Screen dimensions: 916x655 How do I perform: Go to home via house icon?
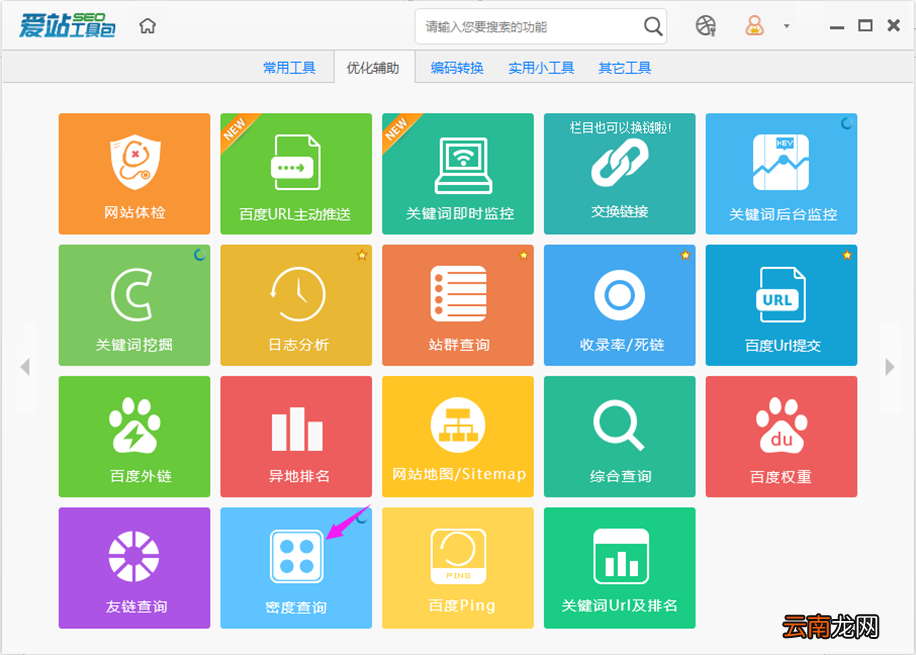coord(147,26)
